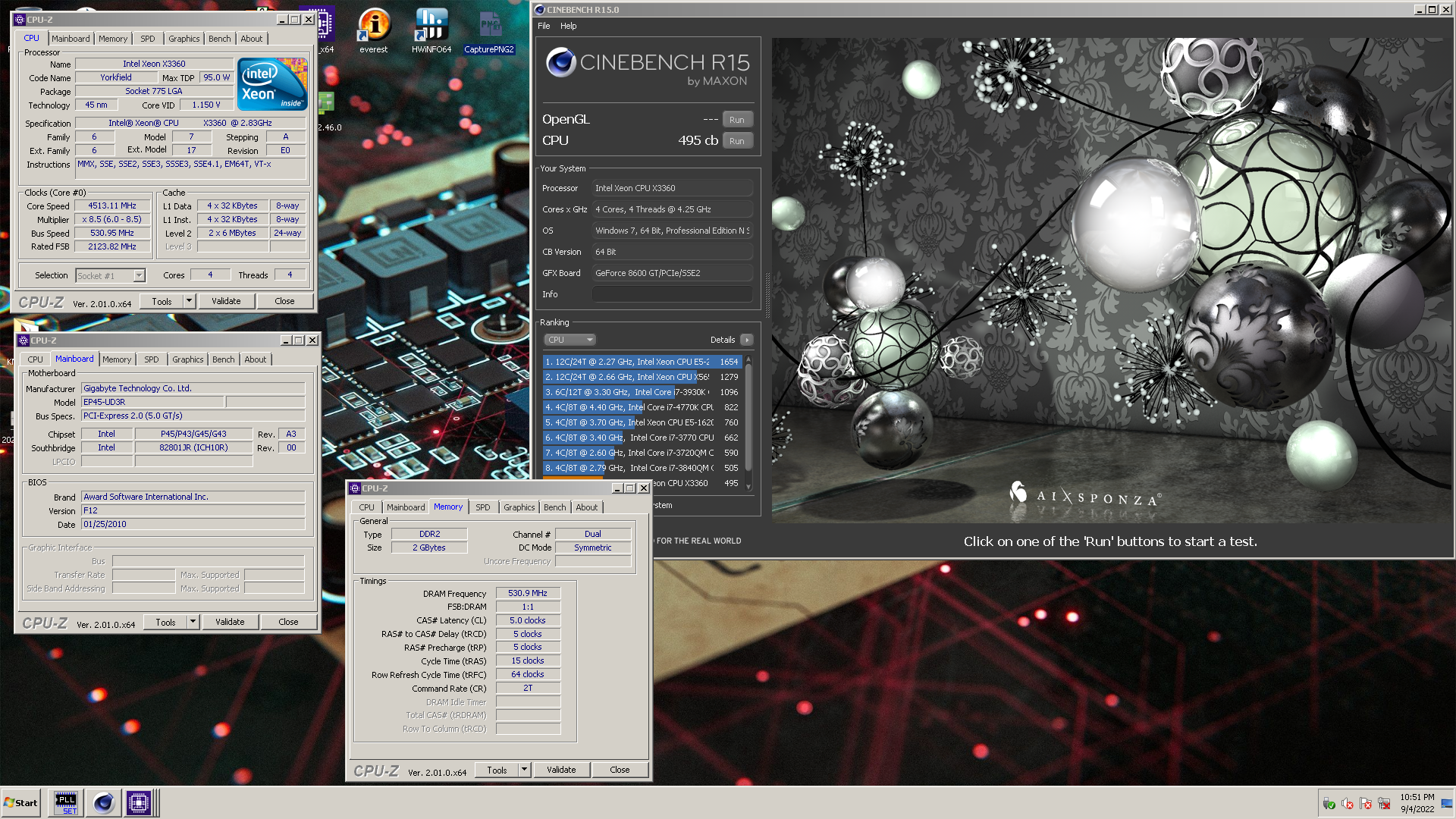Open the Socket #1 selection dropdown
The height and width of the screenshot is (819, 1456).
pos(110,275)
